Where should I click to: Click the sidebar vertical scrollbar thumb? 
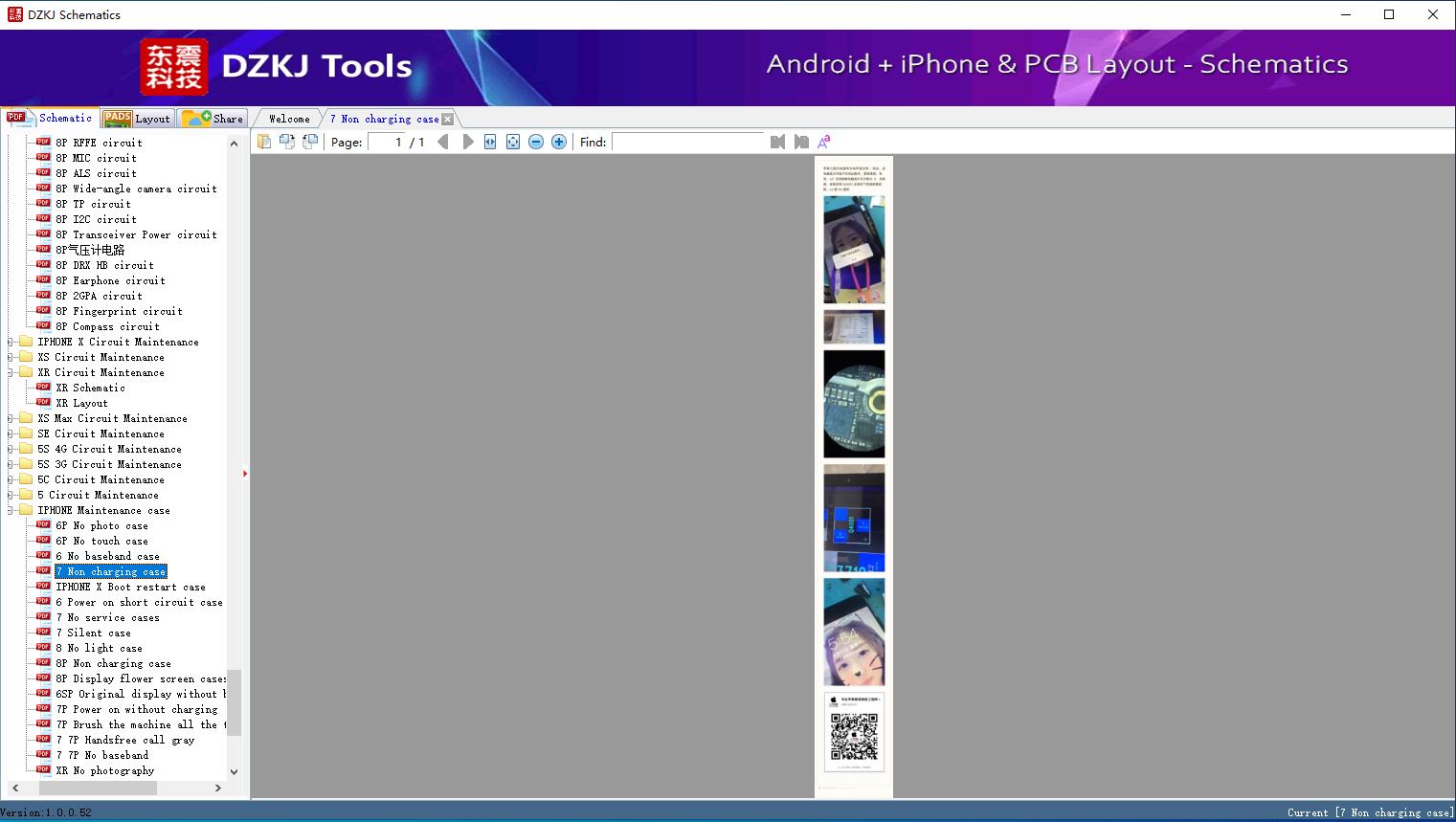[x=234, y=702]
